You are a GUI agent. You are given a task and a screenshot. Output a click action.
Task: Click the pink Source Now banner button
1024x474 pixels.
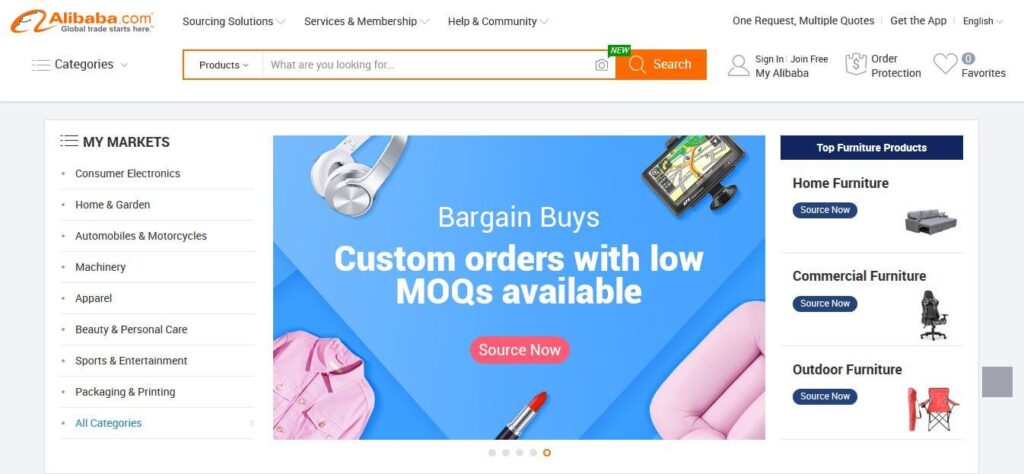point(519,350)
